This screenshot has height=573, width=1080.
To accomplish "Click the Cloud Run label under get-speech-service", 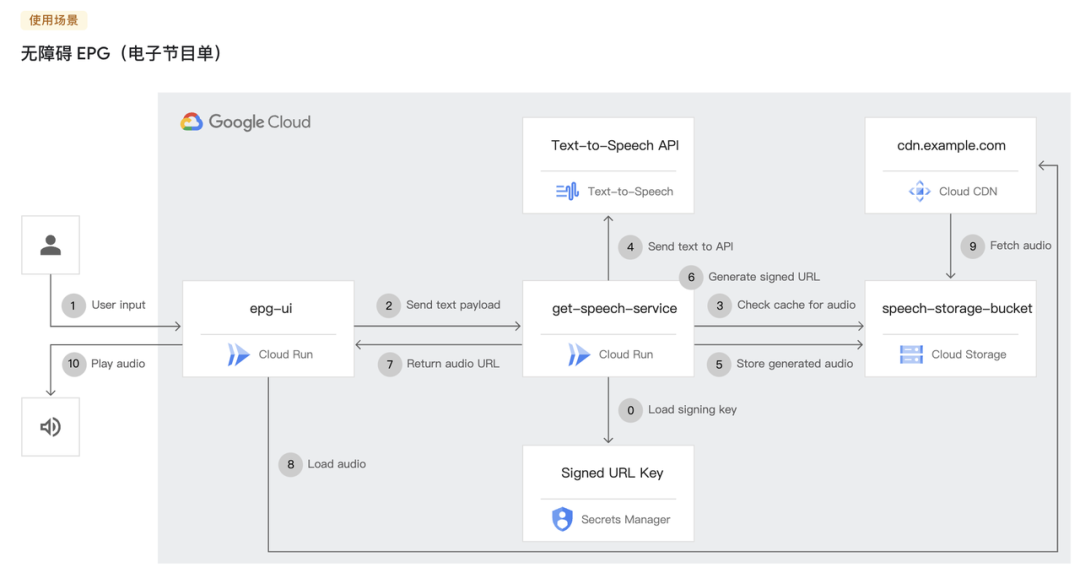I will [626, 355].
